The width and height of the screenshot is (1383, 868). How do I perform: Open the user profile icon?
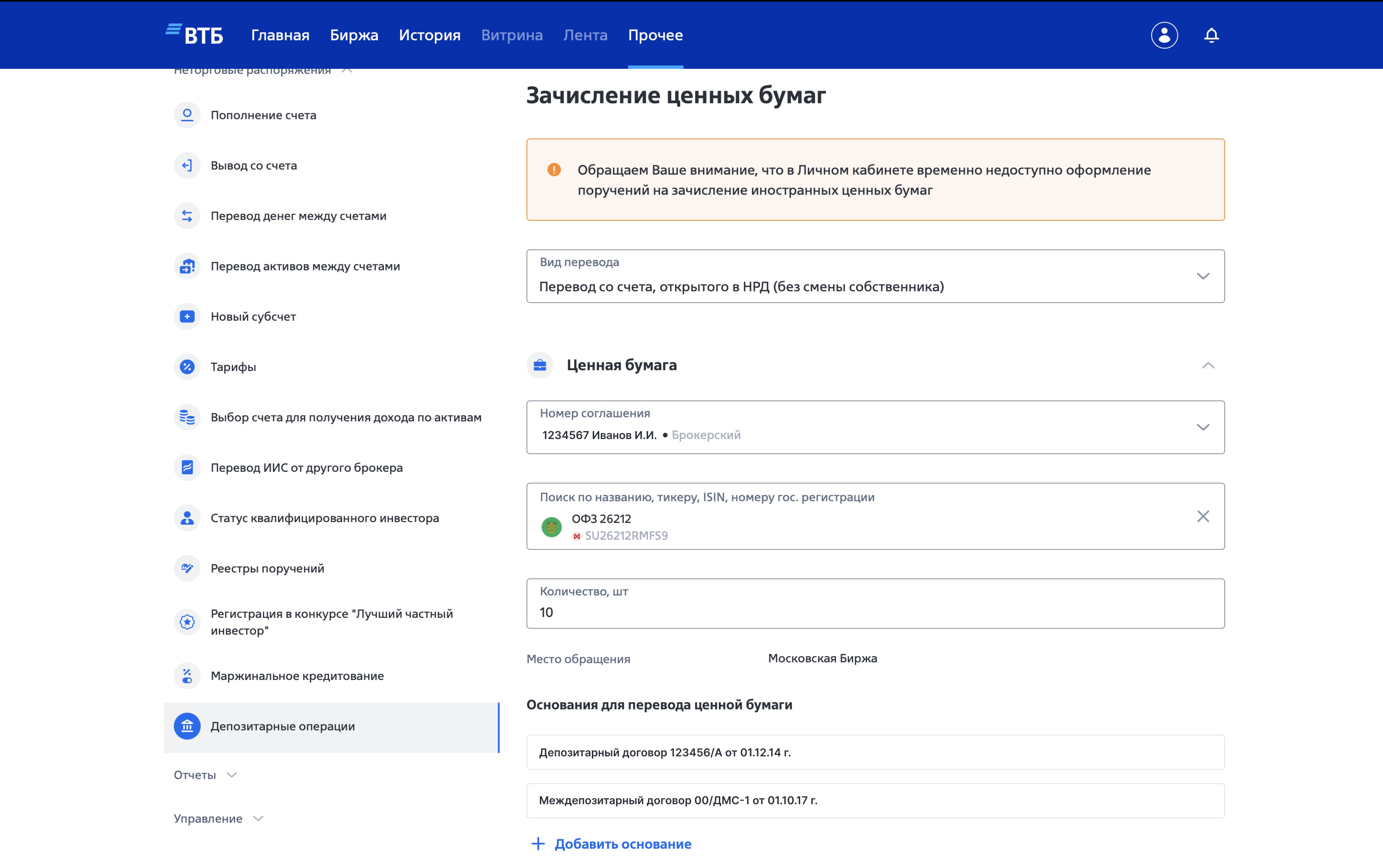[x=1164, y=35]
